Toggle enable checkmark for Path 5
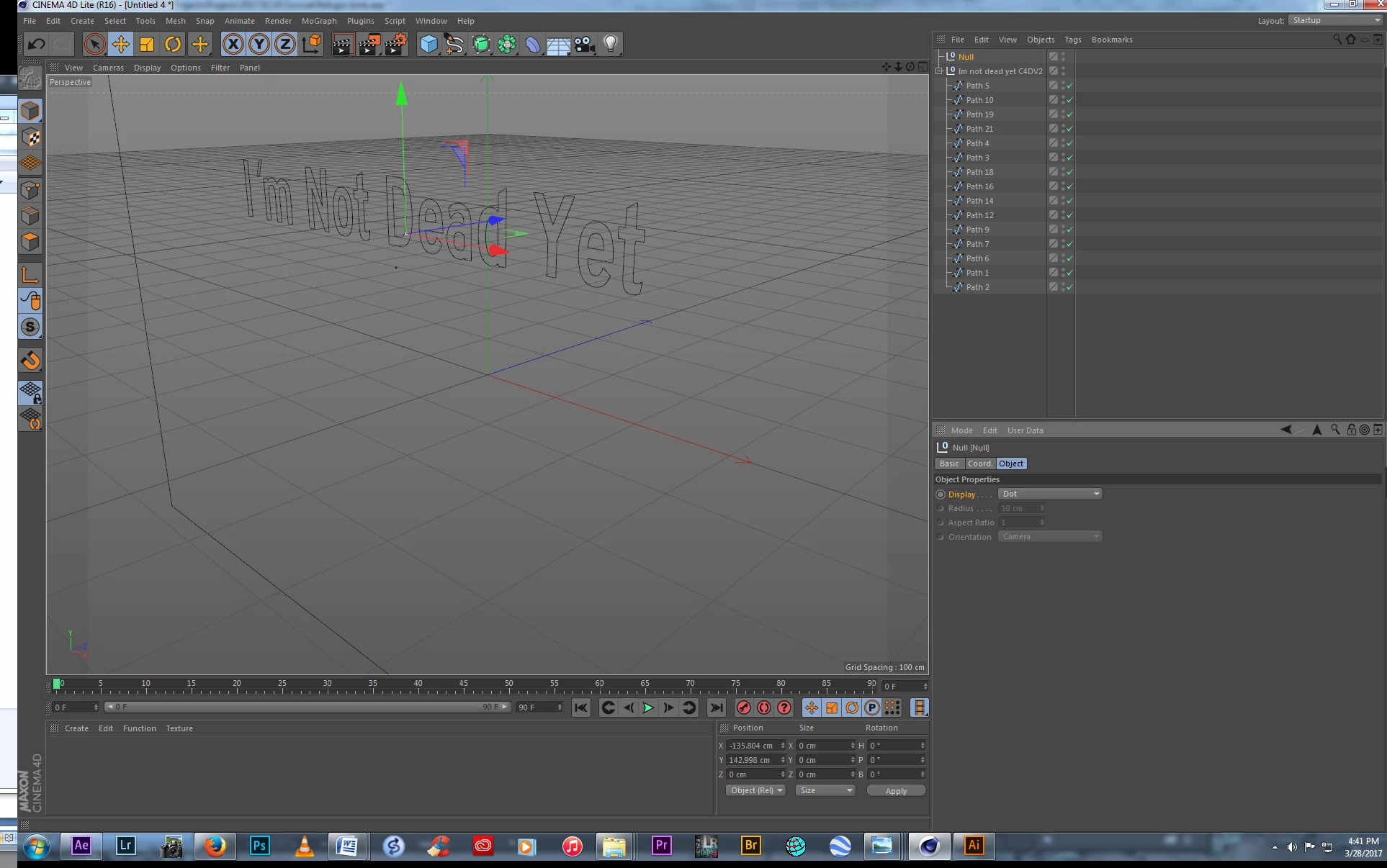The height and width of the screenshot is (868, 1387). click(x=1070, y=86)
